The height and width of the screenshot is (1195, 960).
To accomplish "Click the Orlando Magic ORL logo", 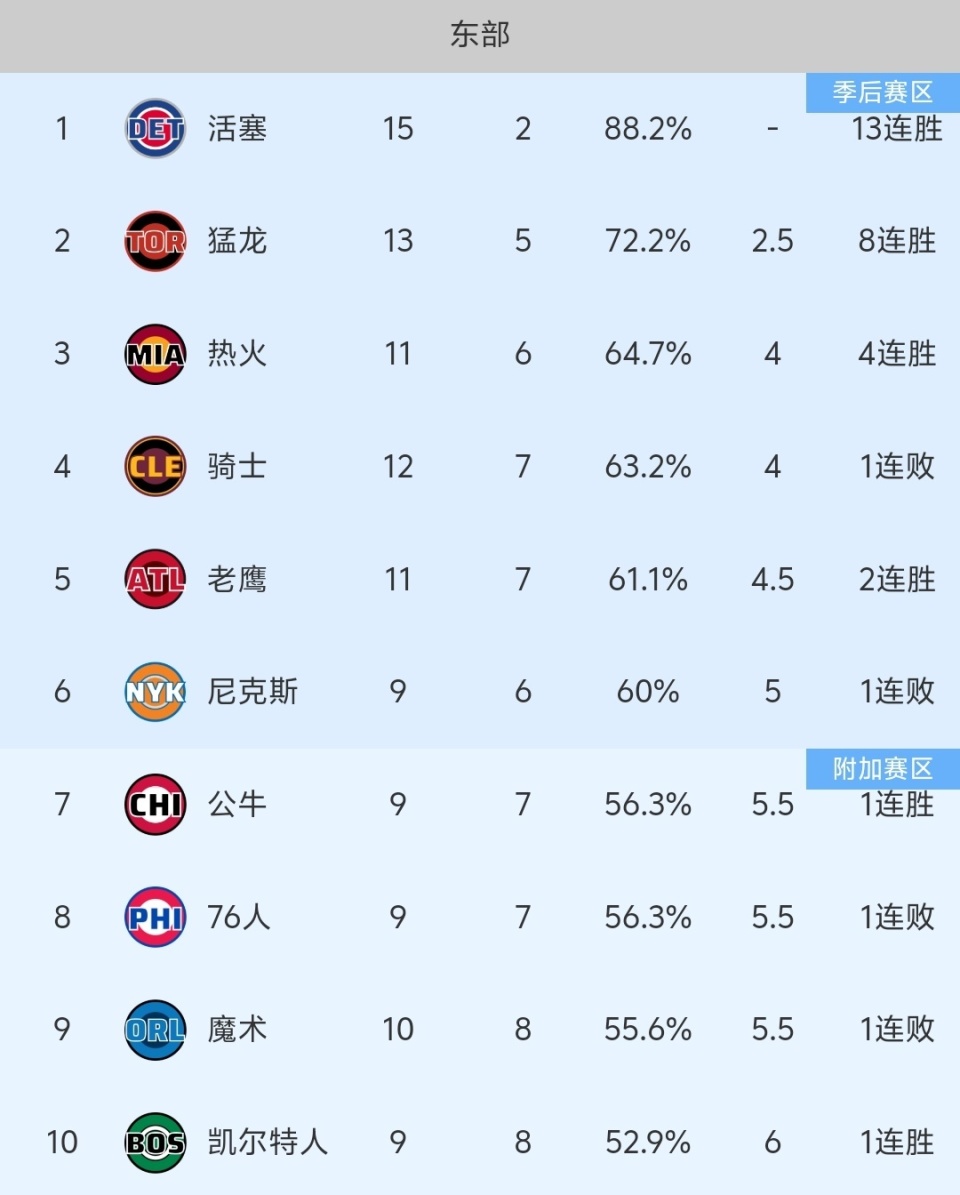I will 155,1029.
